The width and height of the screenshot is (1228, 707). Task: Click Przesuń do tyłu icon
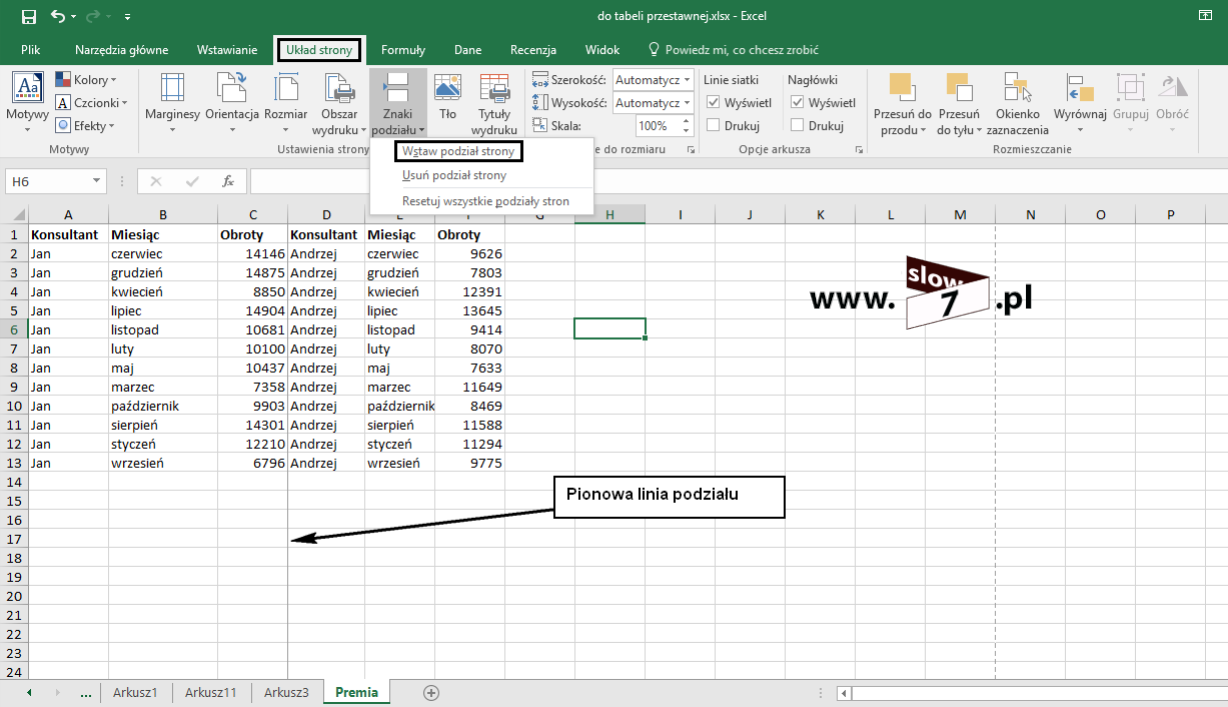pos(958,88)
